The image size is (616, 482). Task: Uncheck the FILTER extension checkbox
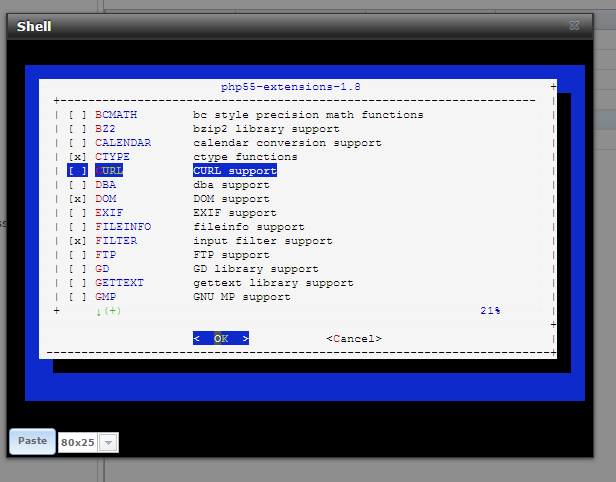77,241
